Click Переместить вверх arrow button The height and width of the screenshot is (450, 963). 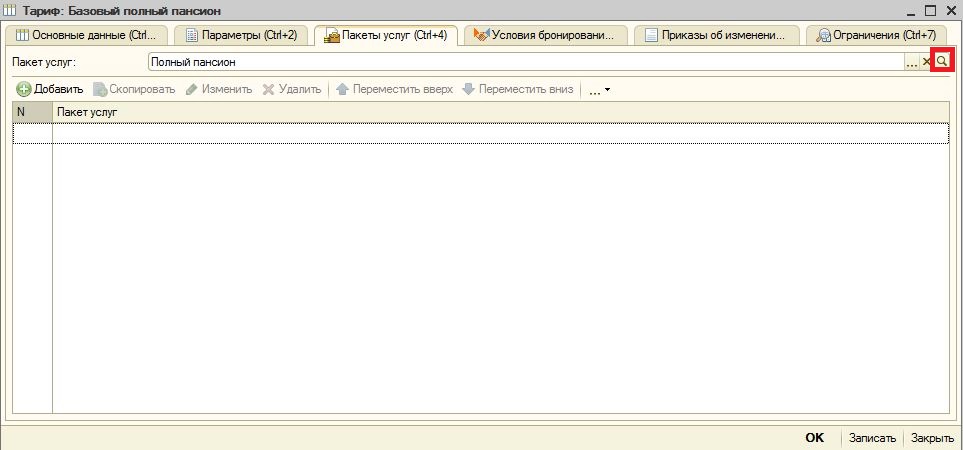tap(395, 90)
